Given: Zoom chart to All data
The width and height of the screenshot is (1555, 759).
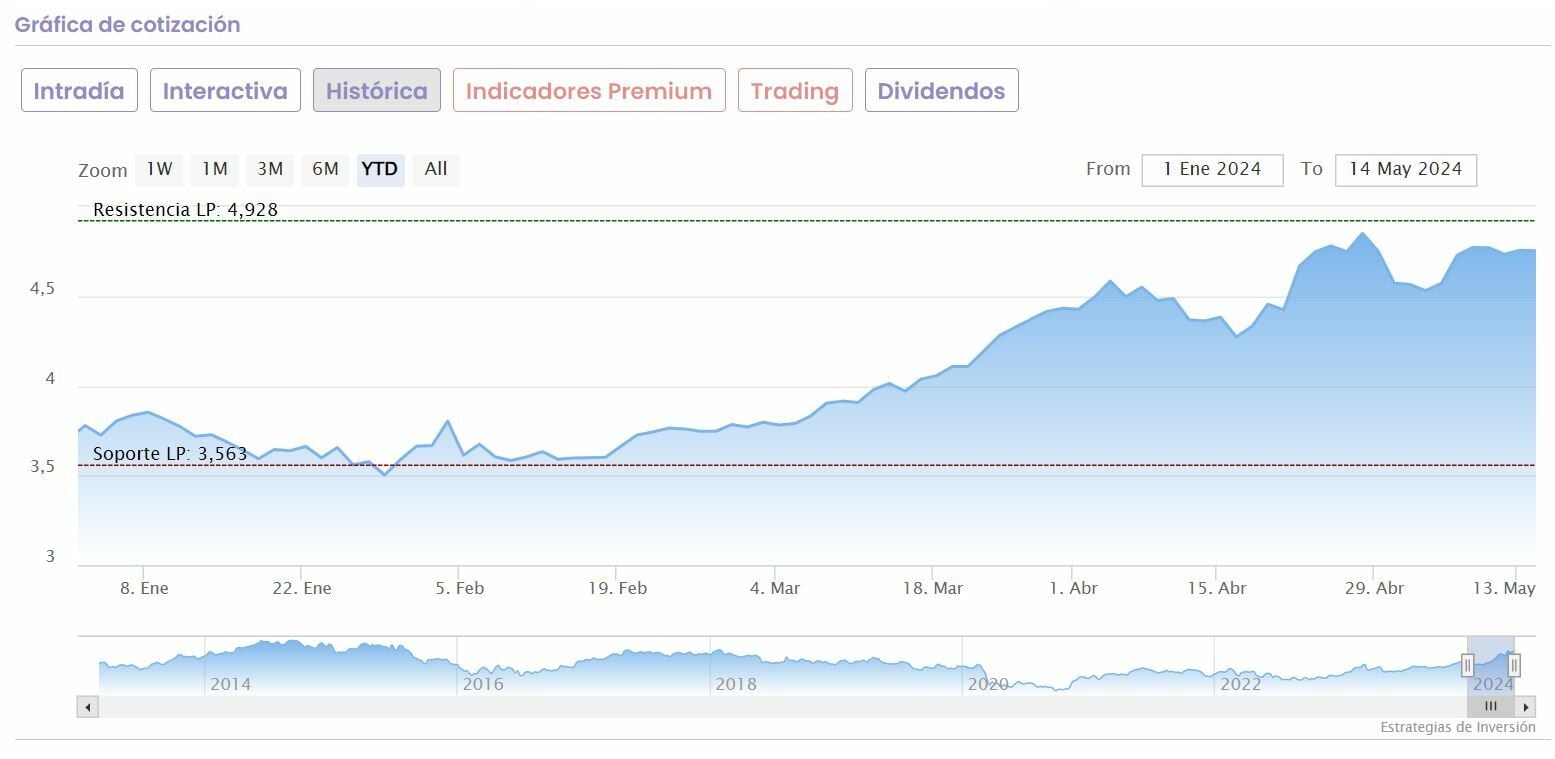Looking at the screenshot, I should 436,169.
